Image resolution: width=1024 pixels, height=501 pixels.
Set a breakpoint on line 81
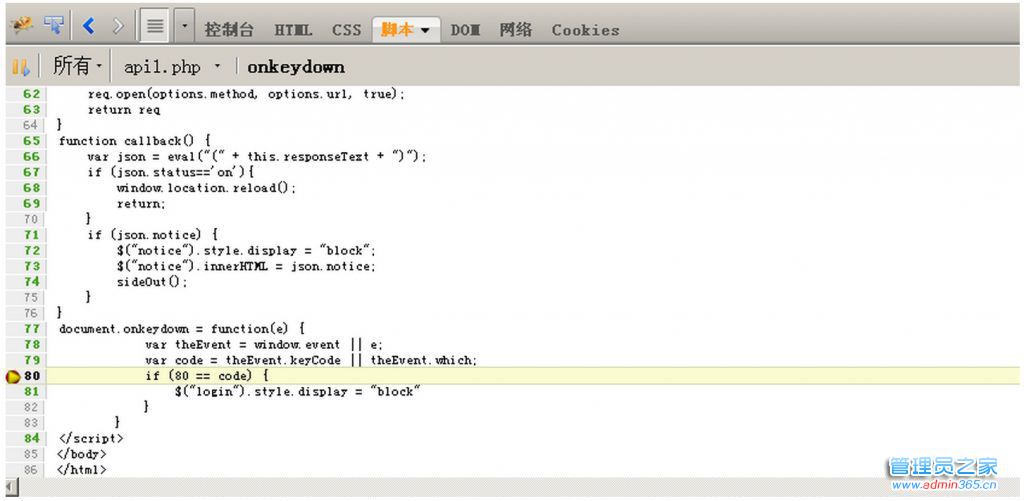pyautogui.click(x=31, y=391)
